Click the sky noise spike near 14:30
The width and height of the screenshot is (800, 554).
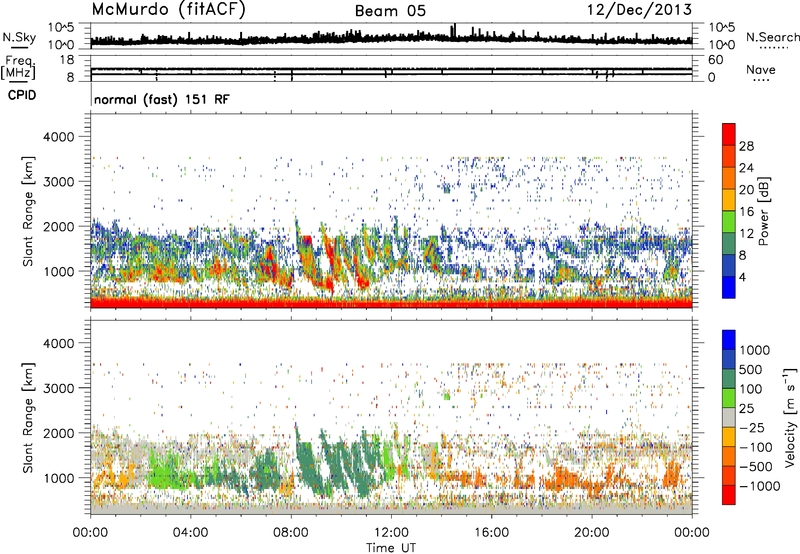click(x=454, y=32)
